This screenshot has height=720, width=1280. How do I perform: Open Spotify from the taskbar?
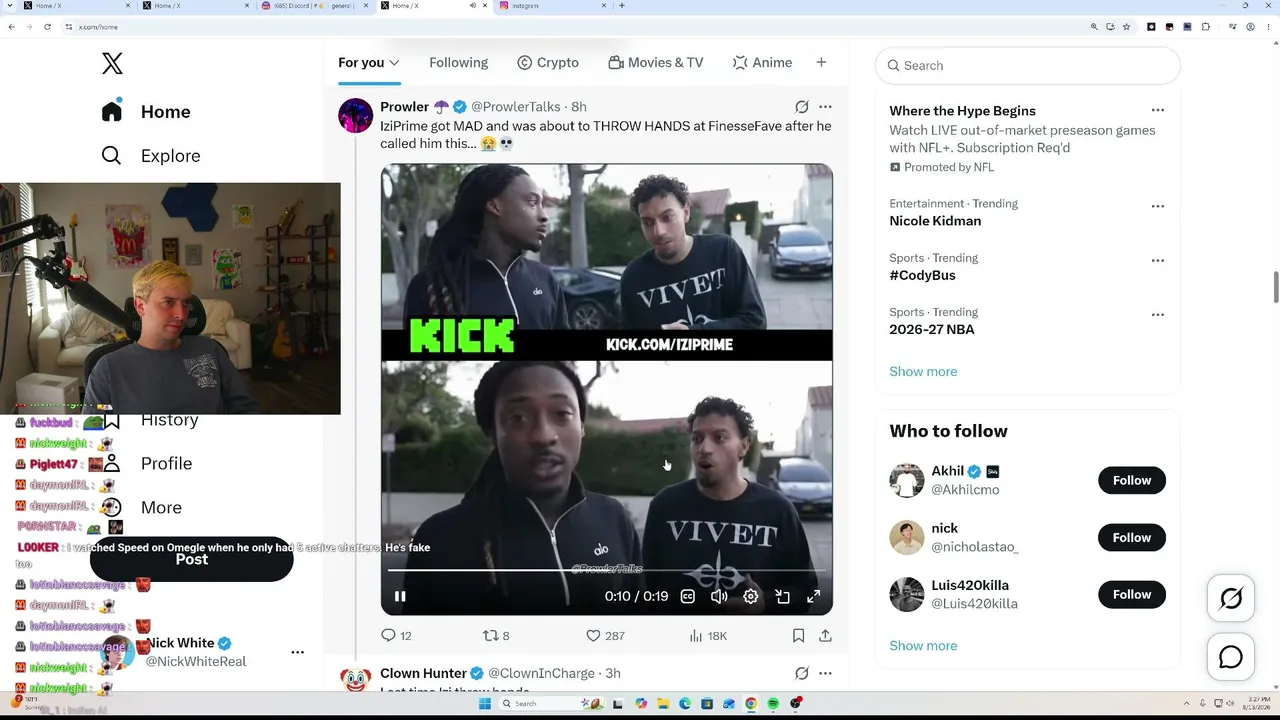[773, 704]
